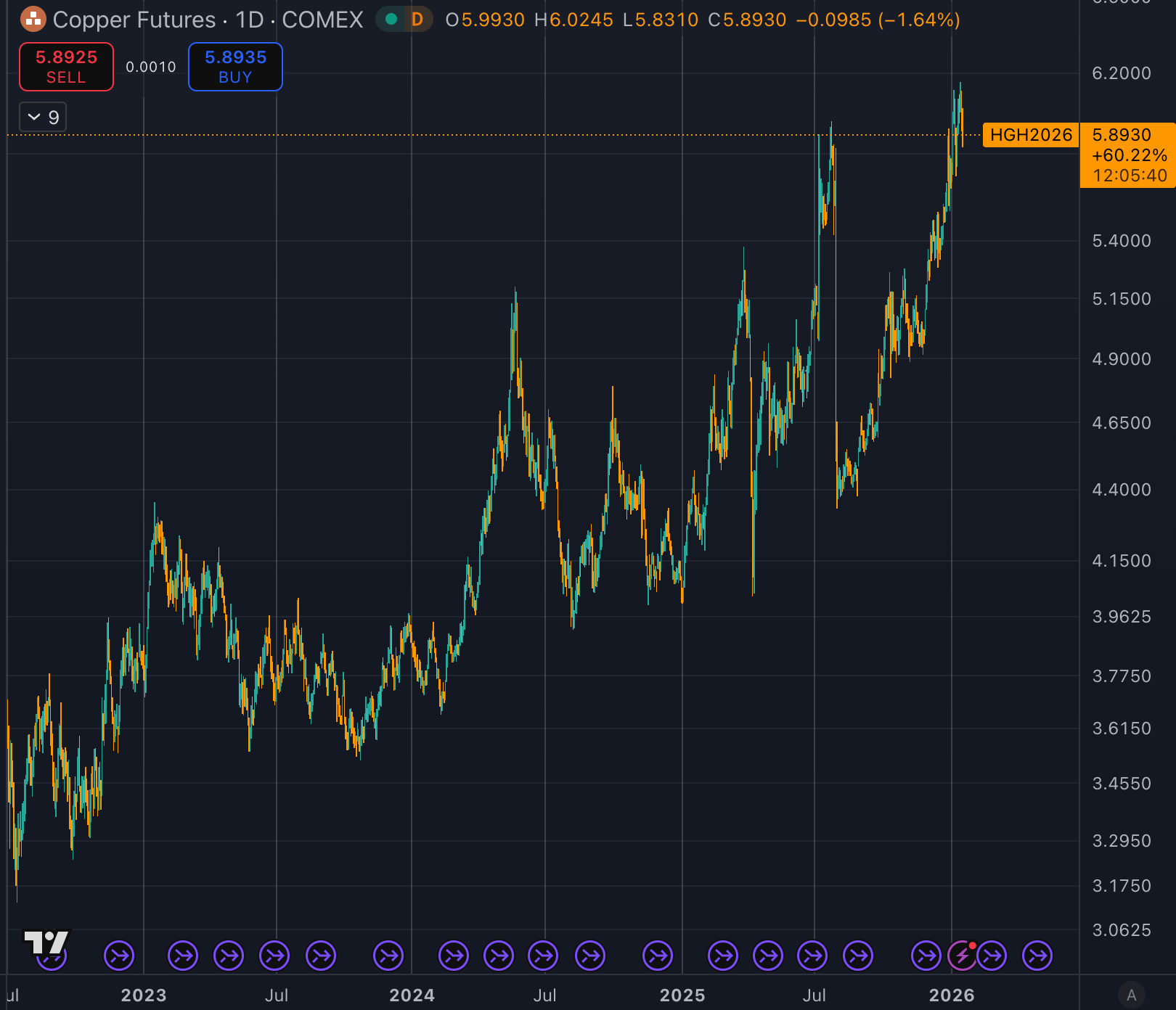
Task: Click the 6.2000 price axis label
Action: coord(1122,73)
